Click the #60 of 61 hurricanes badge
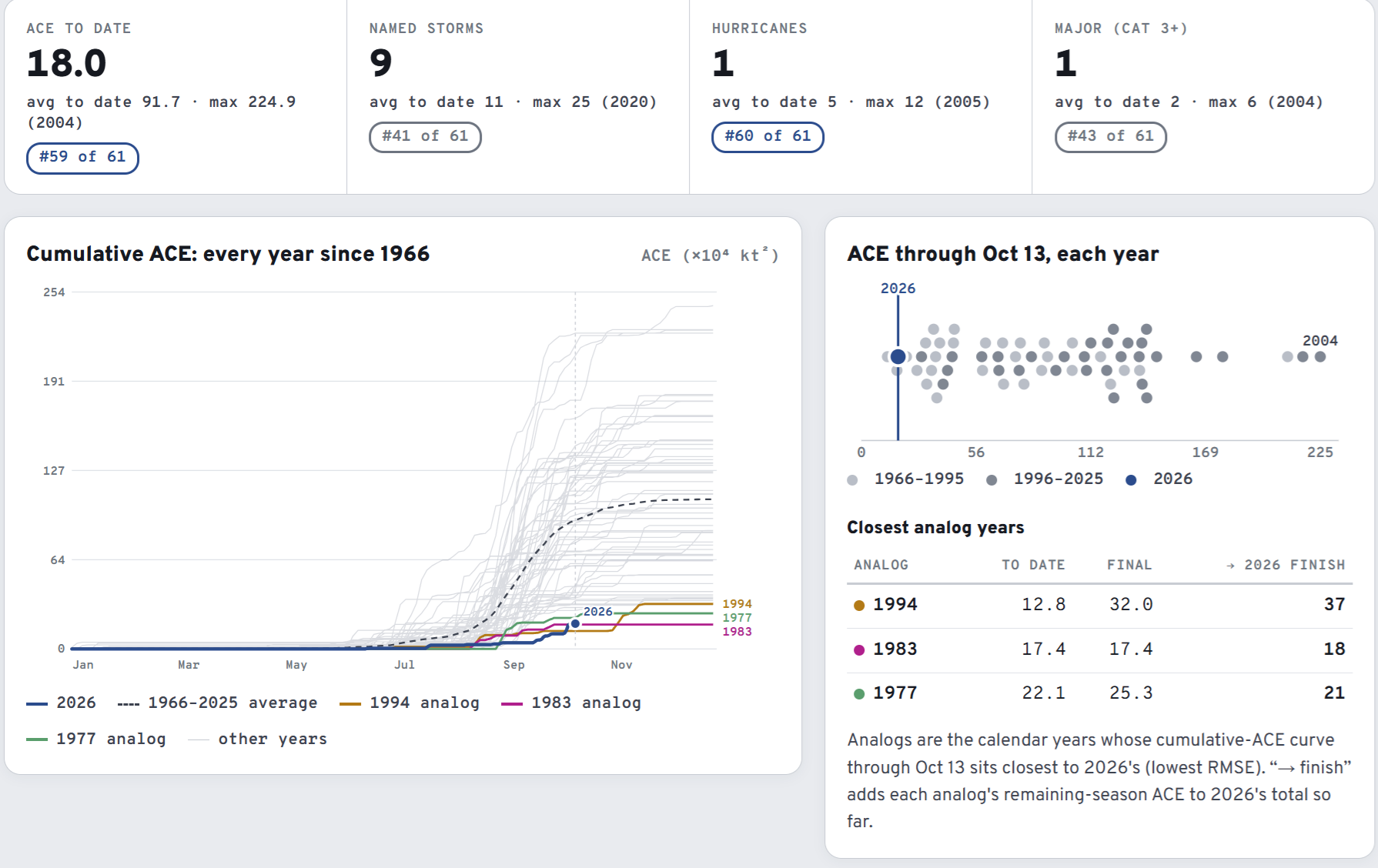 768,137
